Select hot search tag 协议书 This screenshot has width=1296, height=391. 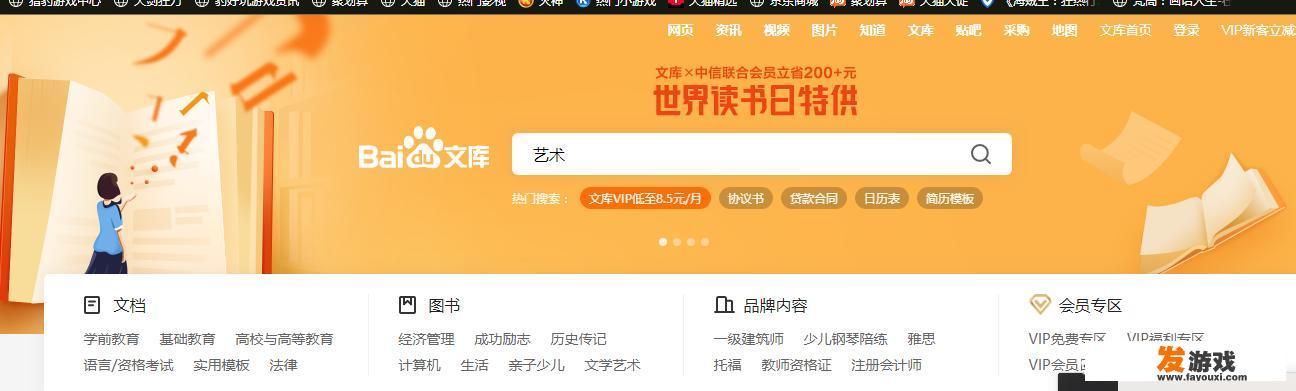tap(745, 198)
